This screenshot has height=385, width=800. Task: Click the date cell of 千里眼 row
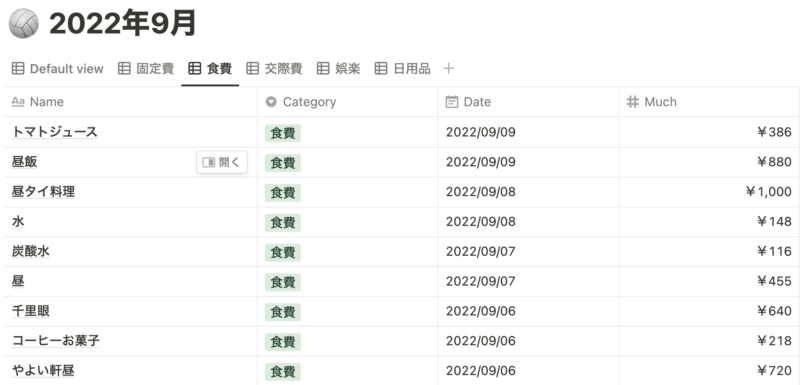[x=528, y=311]
